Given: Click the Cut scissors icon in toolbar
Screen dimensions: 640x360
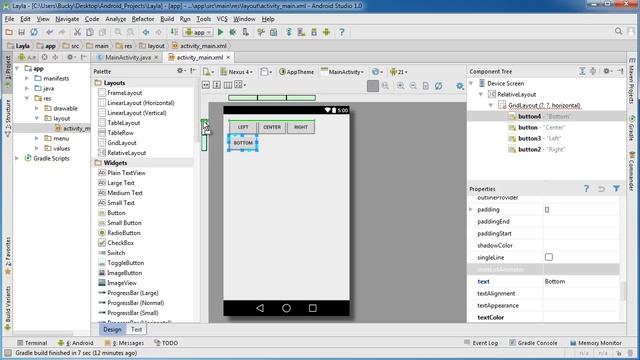Looking at the screenshot, I should [77, 32].
